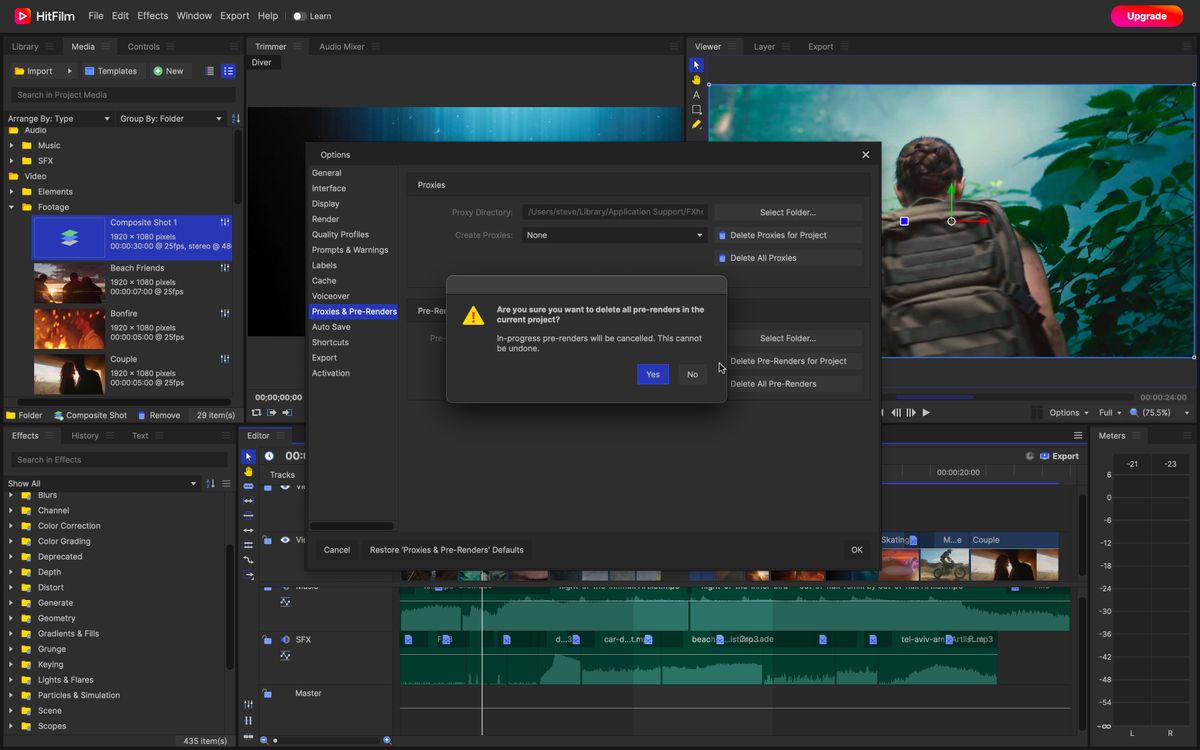The width and height of the screenshot is (1200, 750).
Task: Toggle mute icon on SFX track
Action: pyautogui.click(x=285, y=640)
